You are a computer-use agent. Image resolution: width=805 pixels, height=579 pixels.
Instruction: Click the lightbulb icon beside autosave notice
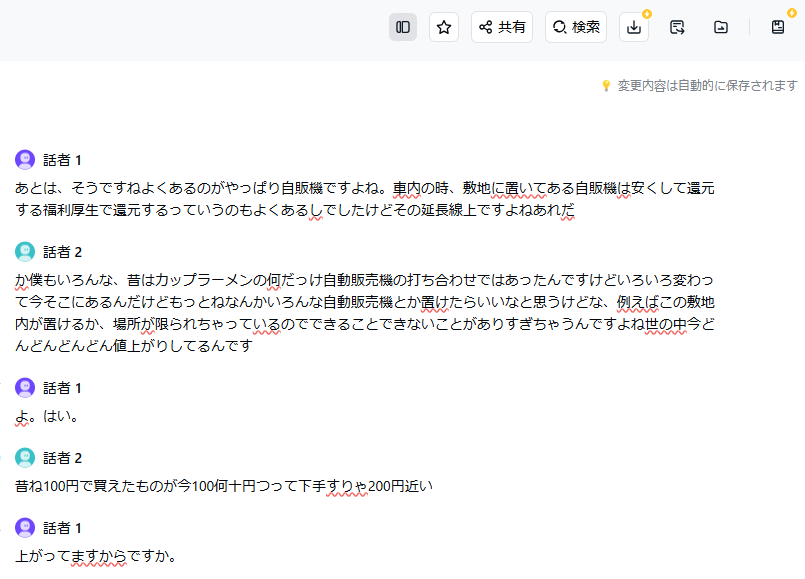click(606, 86)
